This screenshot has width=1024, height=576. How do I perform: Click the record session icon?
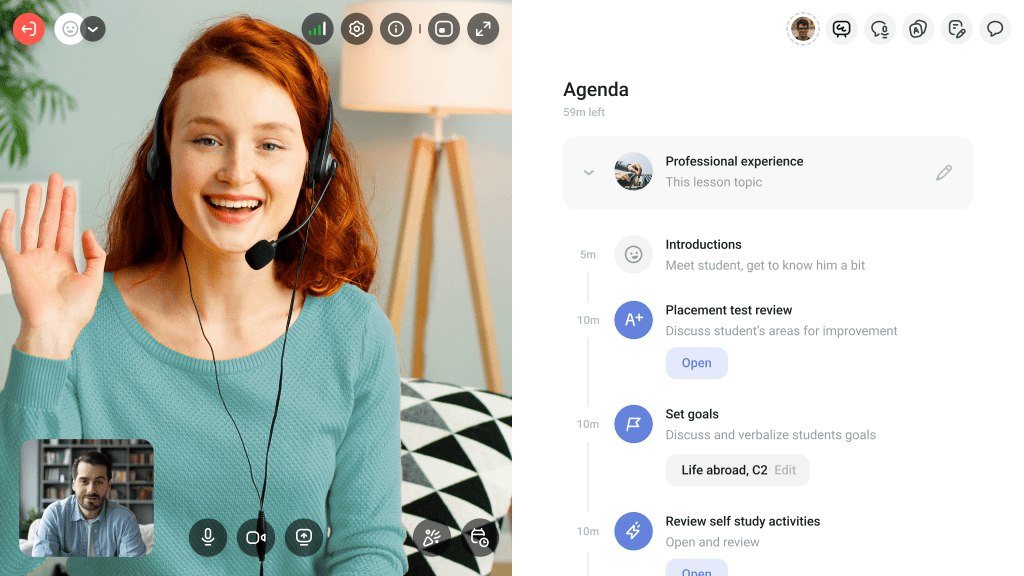click(444, 29)
